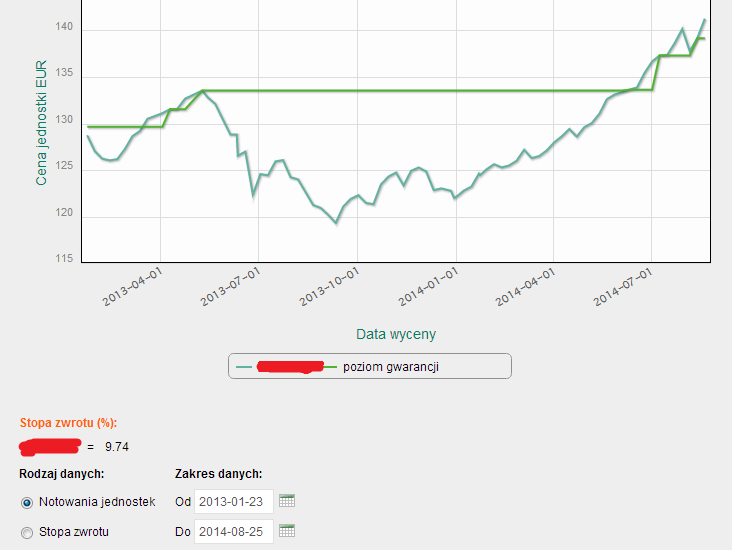Click the Rodzaj danych label
This screenshot has height=550, width=732.
[x=62, y=473]
